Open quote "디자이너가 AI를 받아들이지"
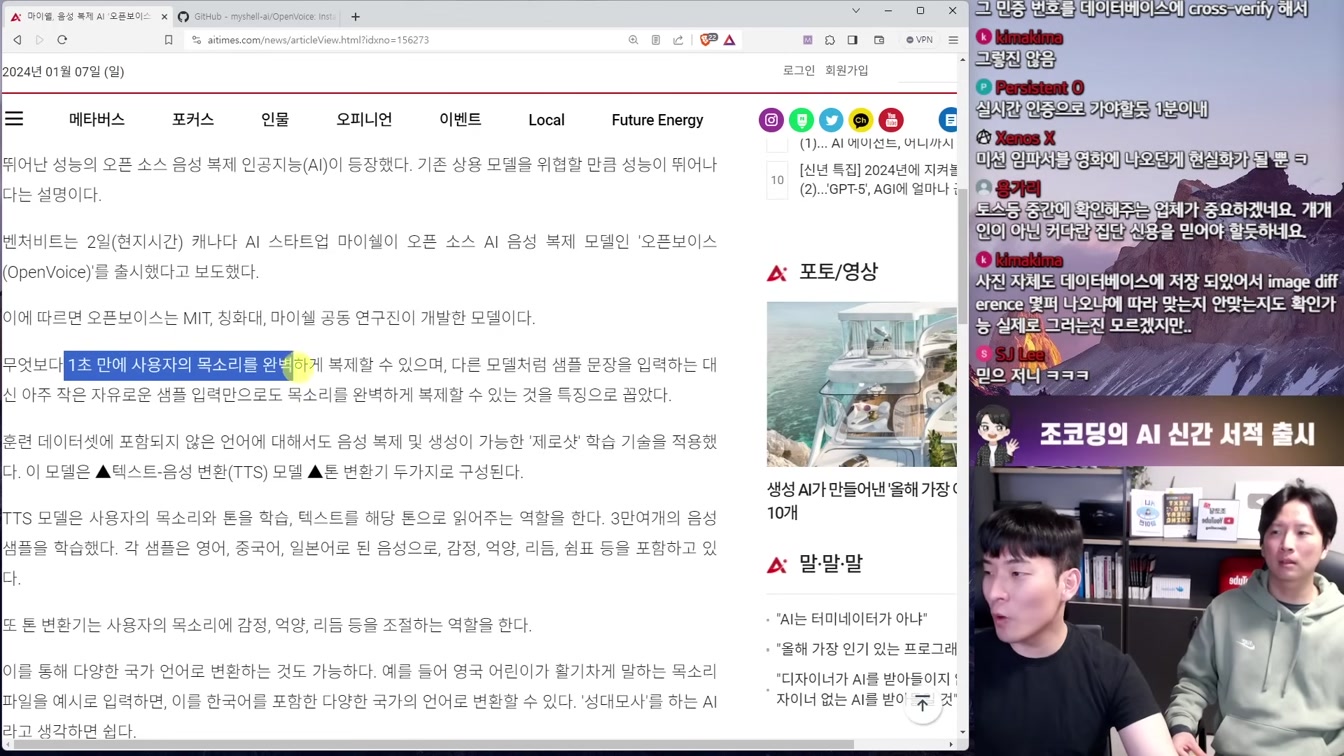1344x756 pixels. [x=866, y=689]
